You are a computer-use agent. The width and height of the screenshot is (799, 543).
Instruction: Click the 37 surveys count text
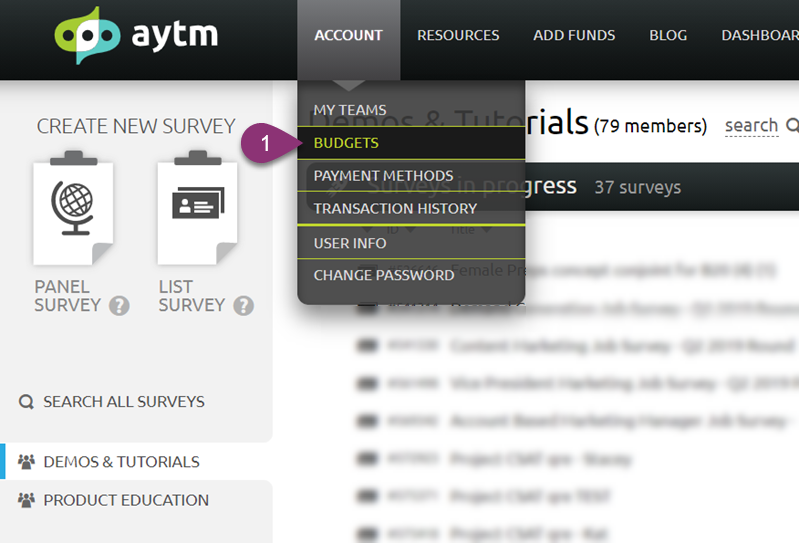pyautogui.click(x=637, y=187)
